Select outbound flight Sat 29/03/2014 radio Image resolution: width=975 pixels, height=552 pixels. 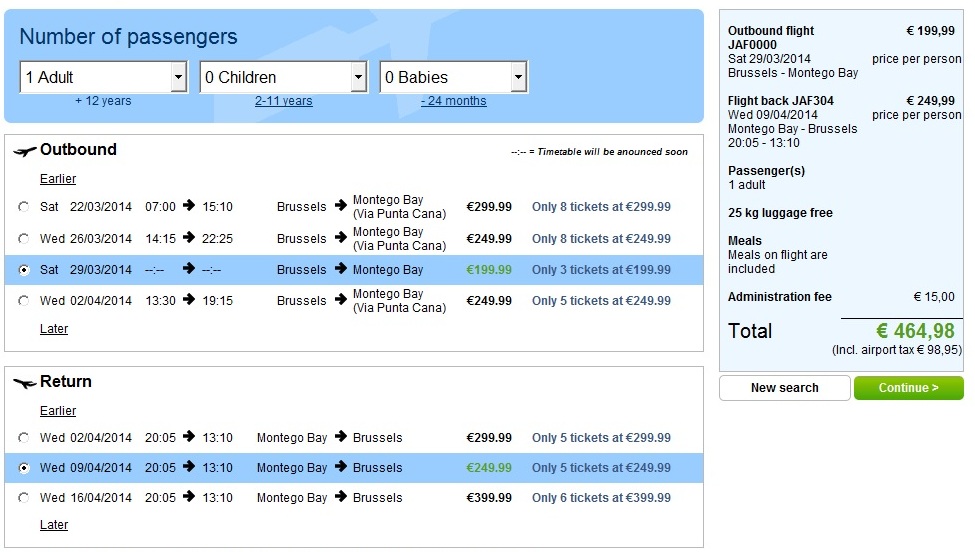point(24,270)
